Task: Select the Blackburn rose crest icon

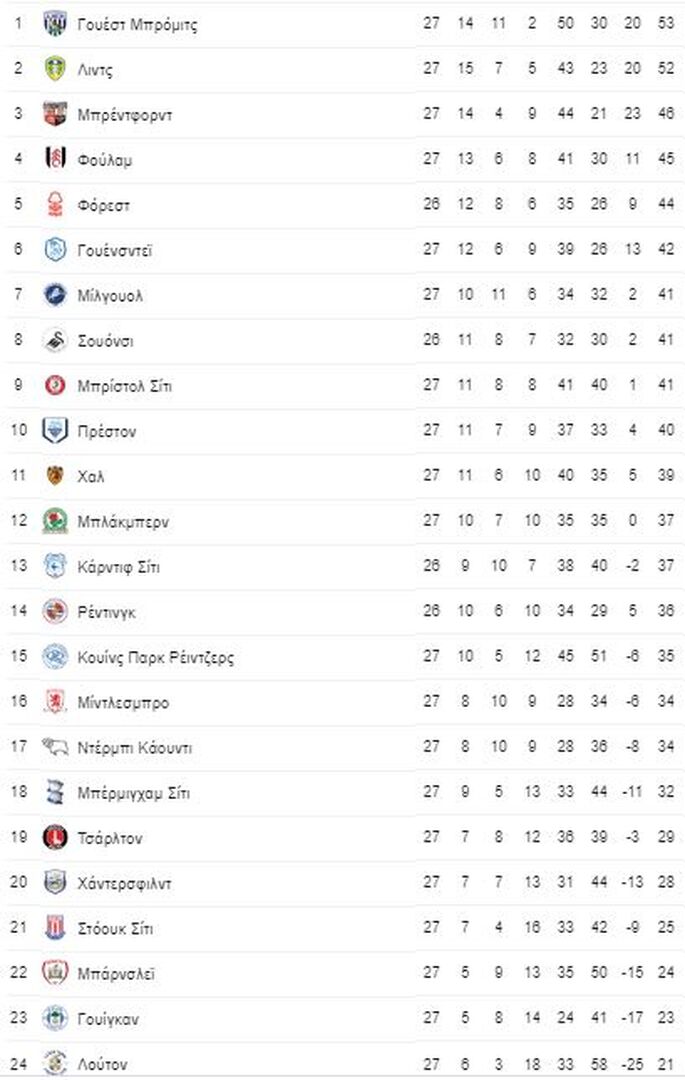Action: point(54,521)
